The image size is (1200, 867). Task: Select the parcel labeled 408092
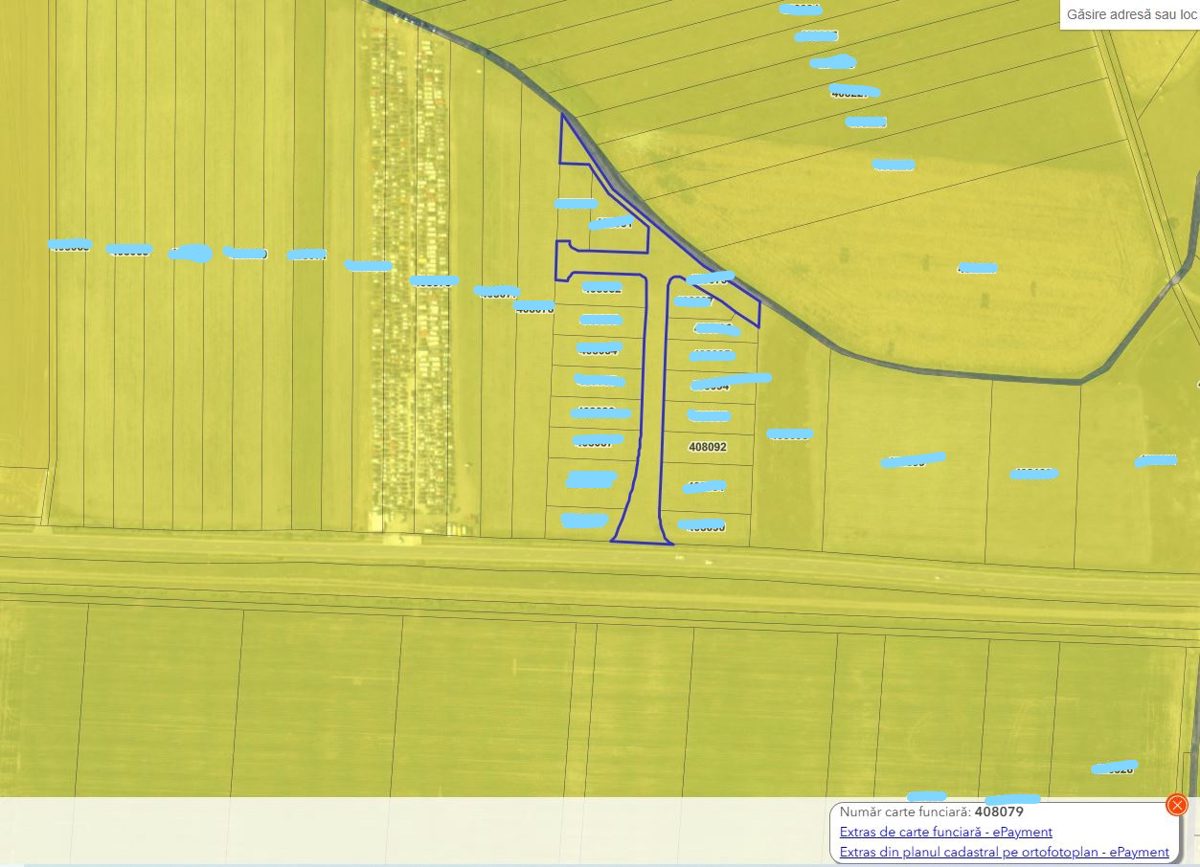click(x=708, y=448)
